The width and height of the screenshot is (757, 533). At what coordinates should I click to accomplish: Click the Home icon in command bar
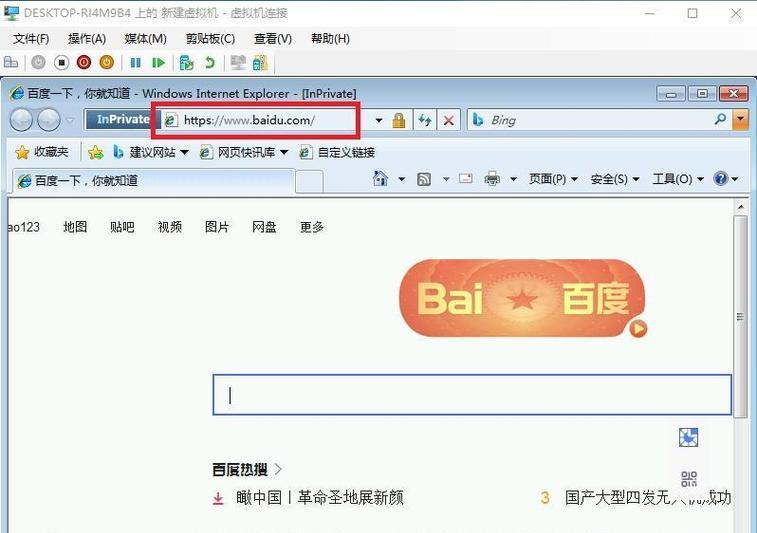380,179
